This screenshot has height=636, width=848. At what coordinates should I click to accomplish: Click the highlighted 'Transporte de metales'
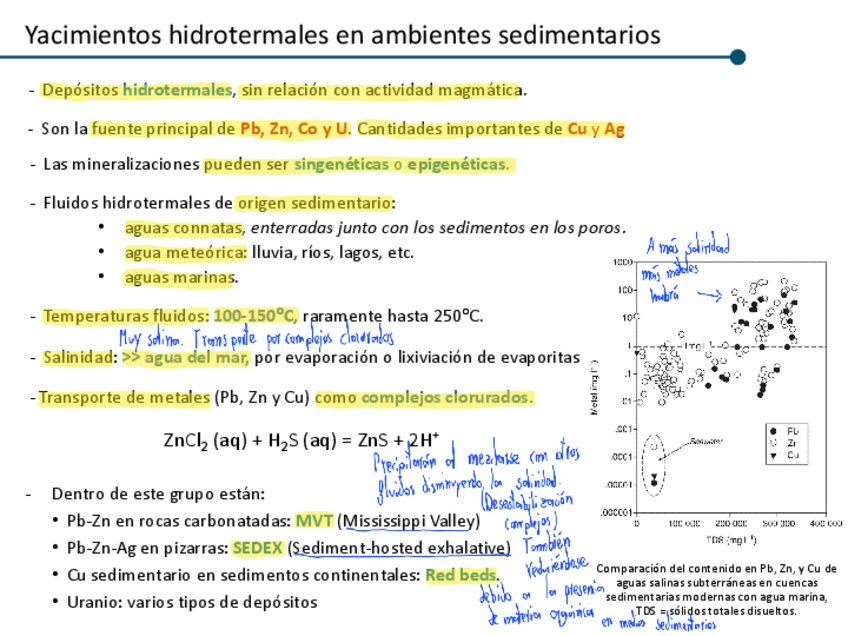pos(124,398)
